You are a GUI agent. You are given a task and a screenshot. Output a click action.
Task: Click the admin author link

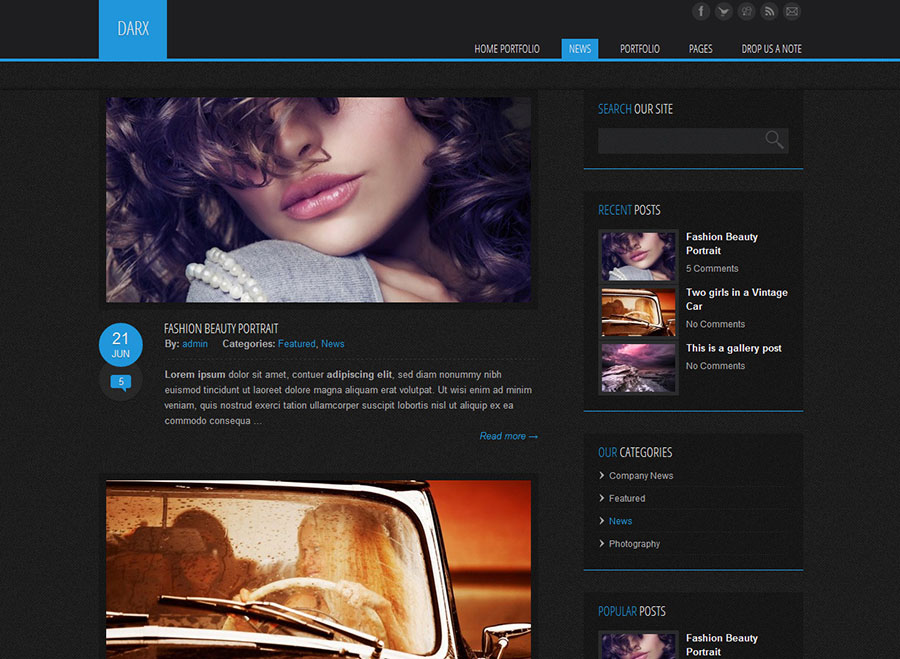point(195,344)
